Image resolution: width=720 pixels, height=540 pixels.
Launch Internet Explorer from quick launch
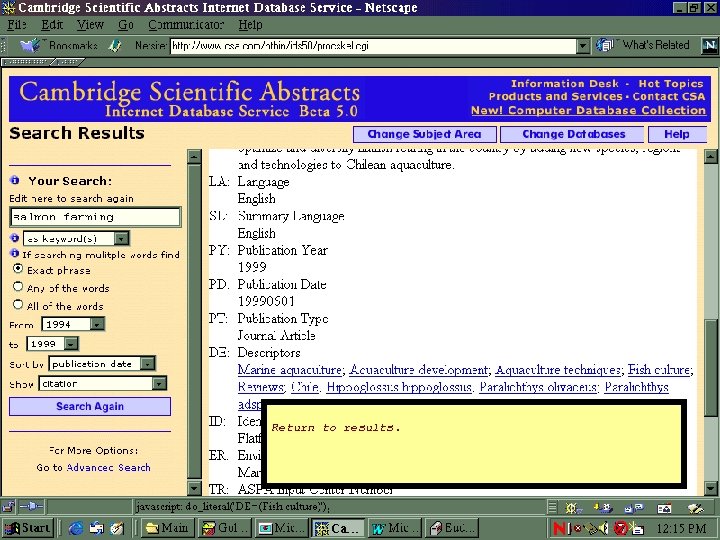tap(76, 529)
